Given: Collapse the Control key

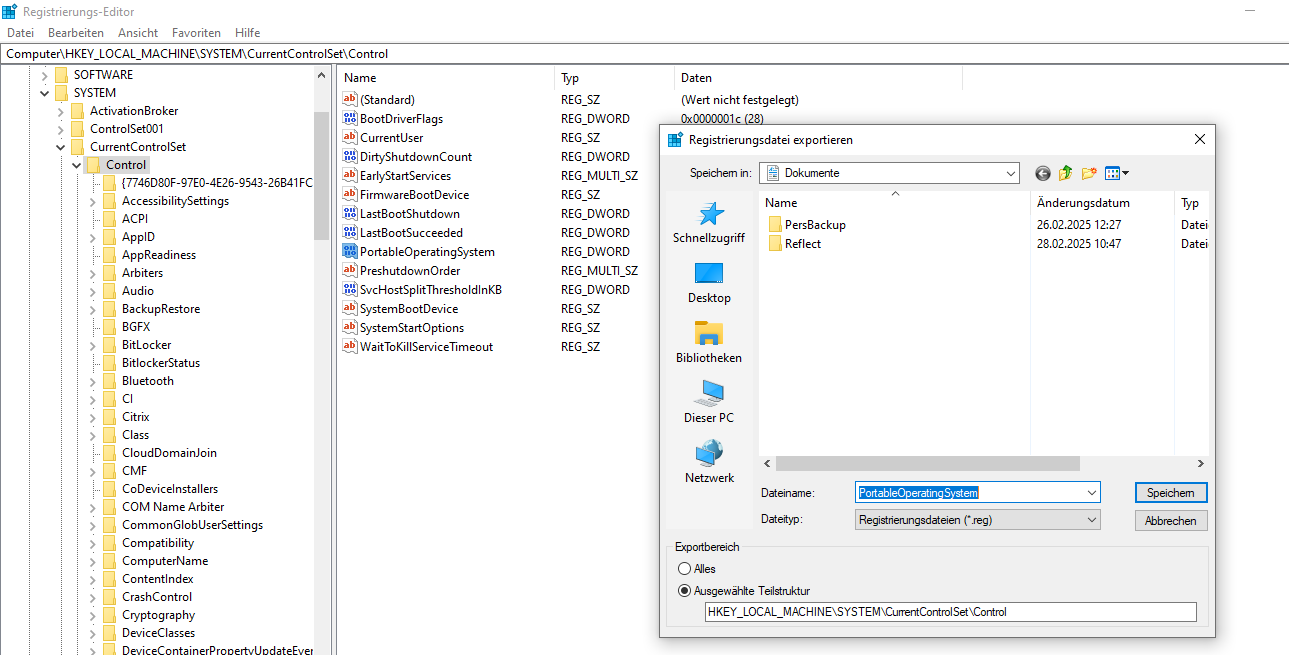Looking at the screenshot, I should pyautogui.click(x=77, y=165).
